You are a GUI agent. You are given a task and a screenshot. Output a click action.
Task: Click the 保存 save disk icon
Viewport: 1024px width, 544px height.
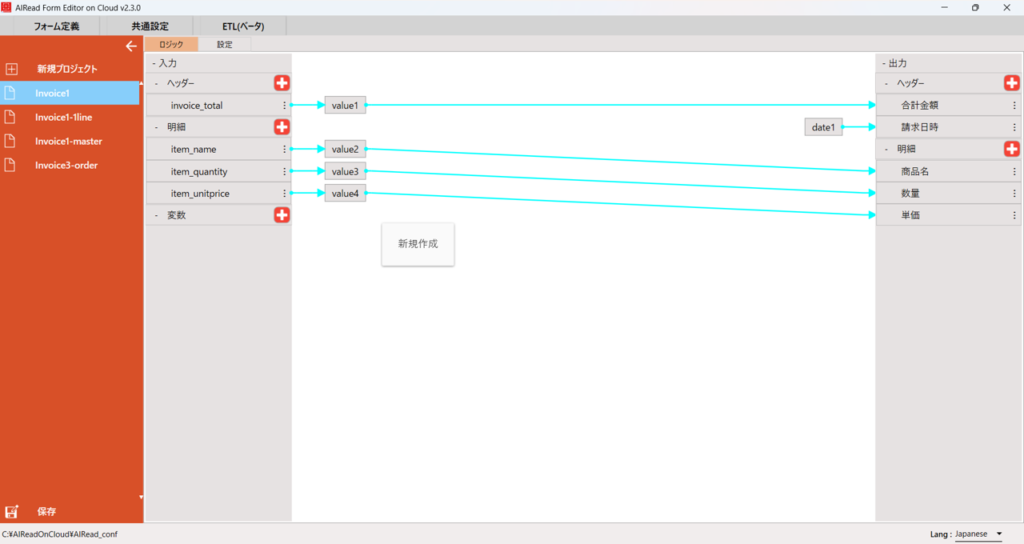tap(12, 511)
